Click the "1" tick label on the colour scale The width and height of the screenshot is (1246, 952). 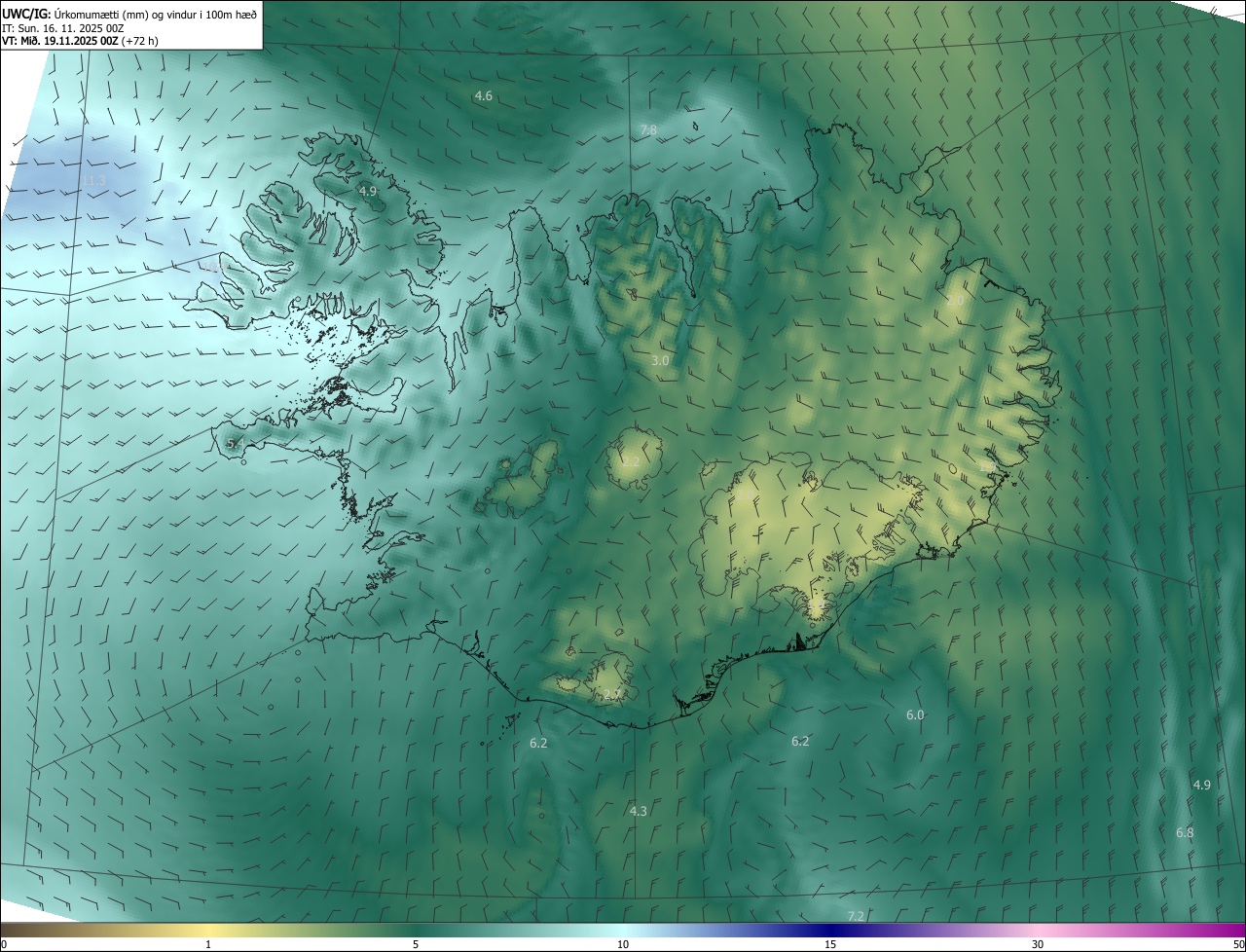pos(208,945)
